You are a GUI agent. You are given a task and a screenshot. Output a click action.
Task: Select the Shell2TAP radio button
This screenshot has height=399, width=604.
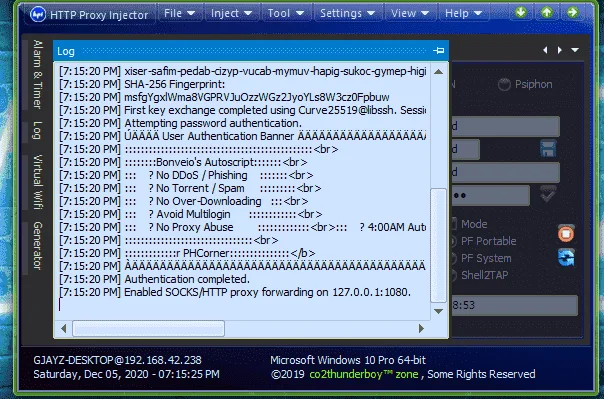(453, 275)
